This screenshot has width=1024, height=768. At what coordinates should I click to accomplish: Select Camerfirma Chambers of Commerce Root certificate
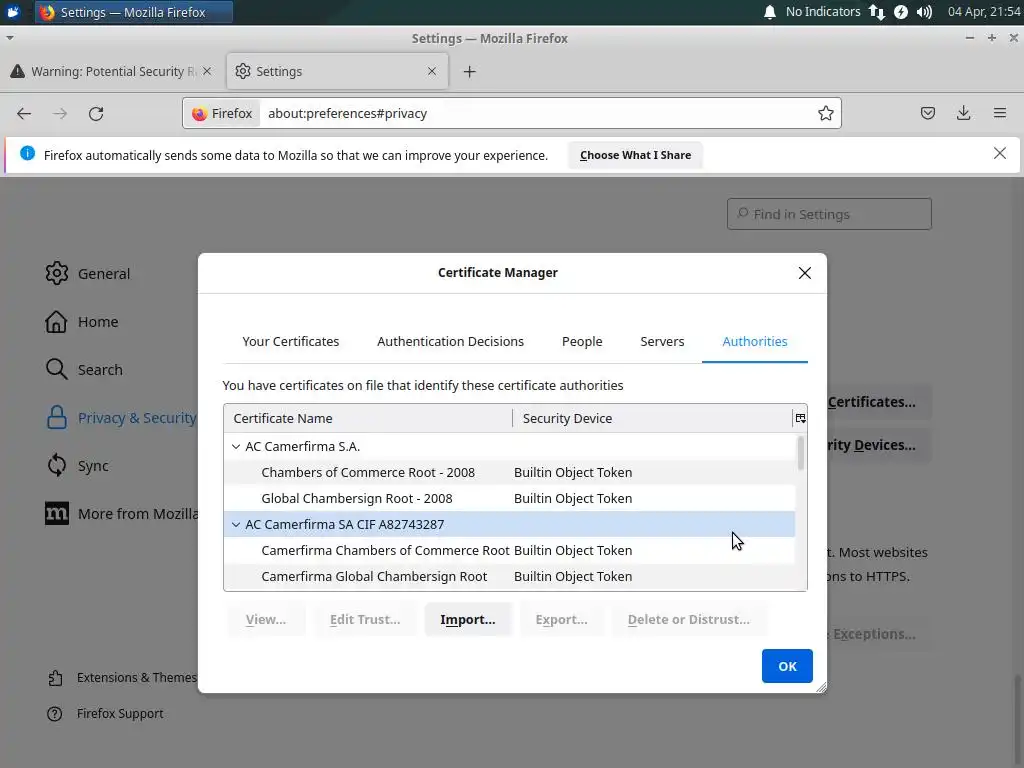tap(509, 551)
